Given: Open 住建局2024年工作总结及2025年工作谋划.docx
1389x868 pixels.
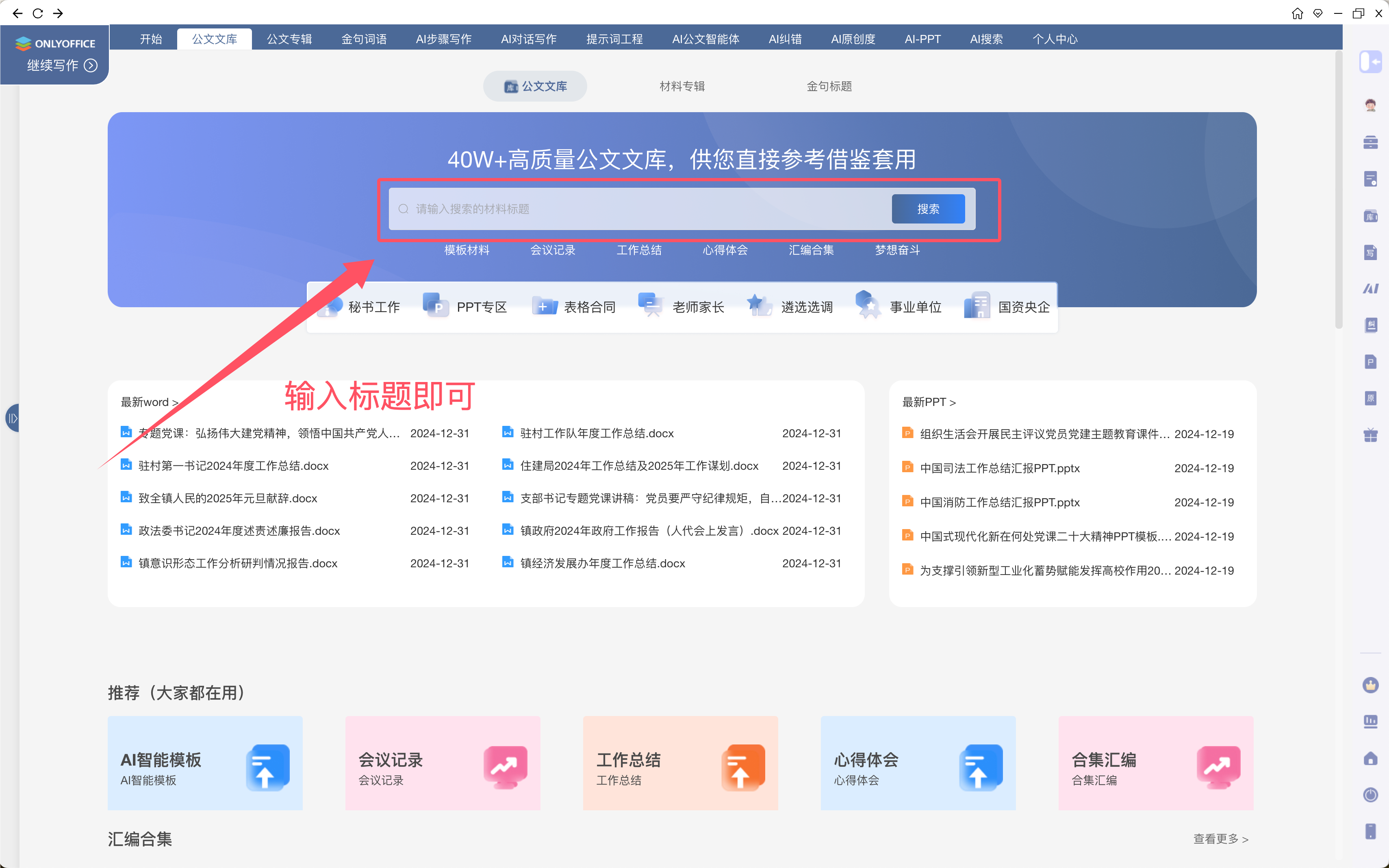Looking at the screenshot, I should 639,466.
